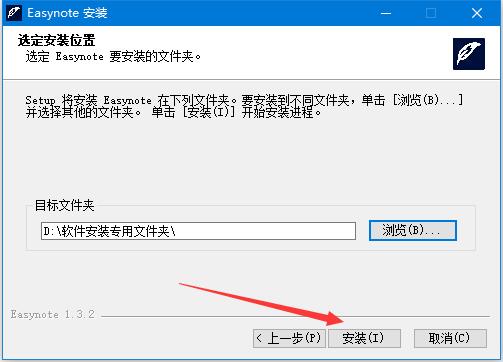Click the Easynote feather logo in header
The image size is (503, 362).
(x=469, y=54)
